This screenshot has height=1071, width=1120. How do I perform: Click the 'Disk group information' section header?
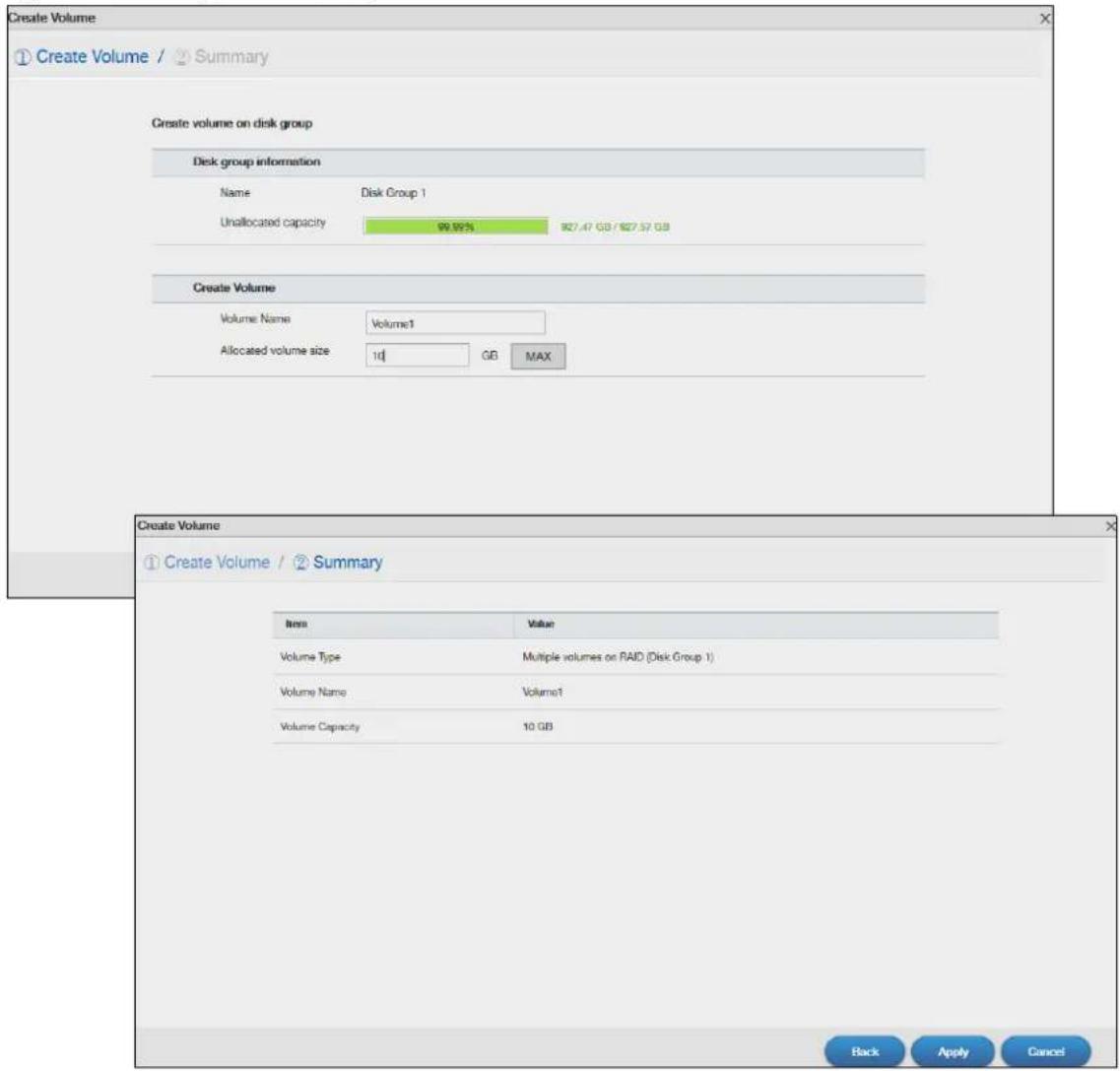[538, 163]
